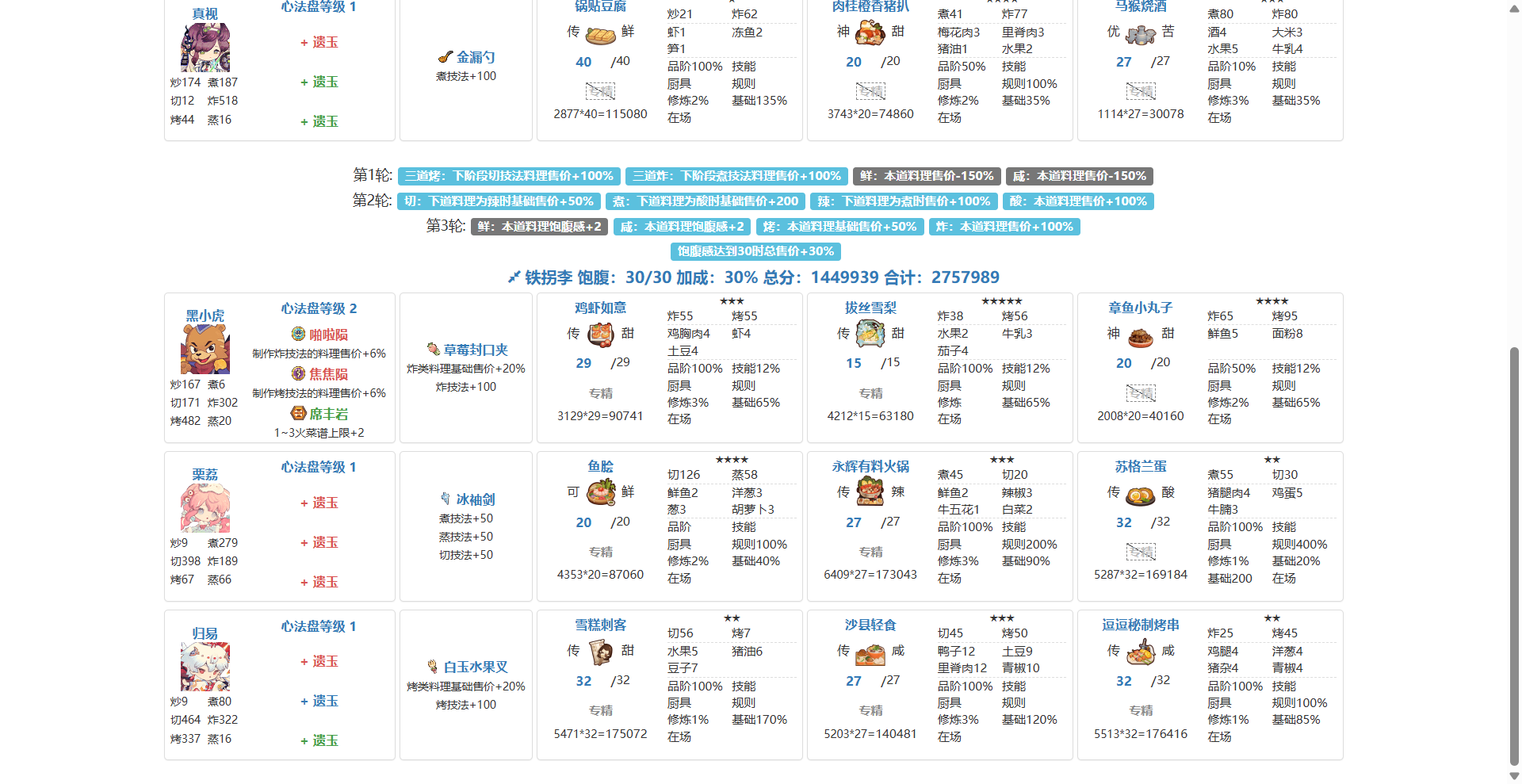This screenshot has width=1522, height=784.
Task: Select the 白玉水果叉 equipment
Action: [x=475, y=667]
